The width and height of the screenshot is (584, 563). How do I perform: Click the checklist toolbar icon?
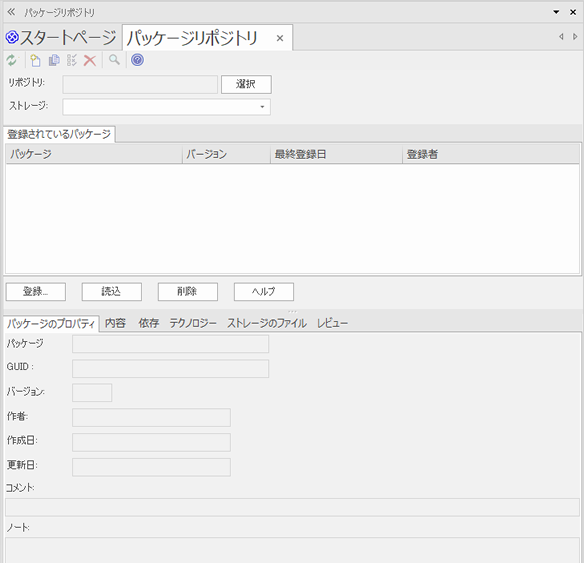72,60
